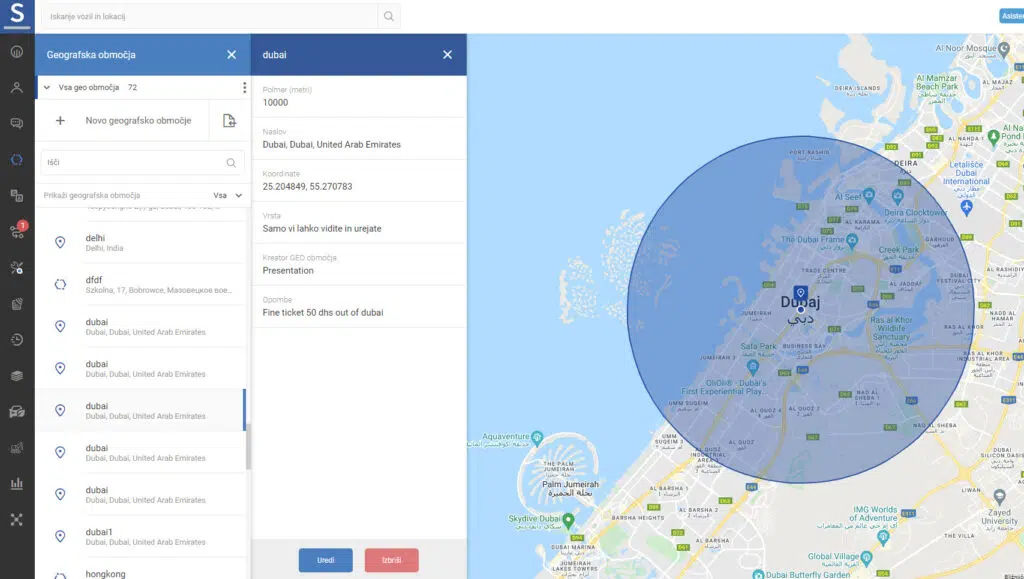Open the bar chart reports sidebar icon

coord(17,484)
